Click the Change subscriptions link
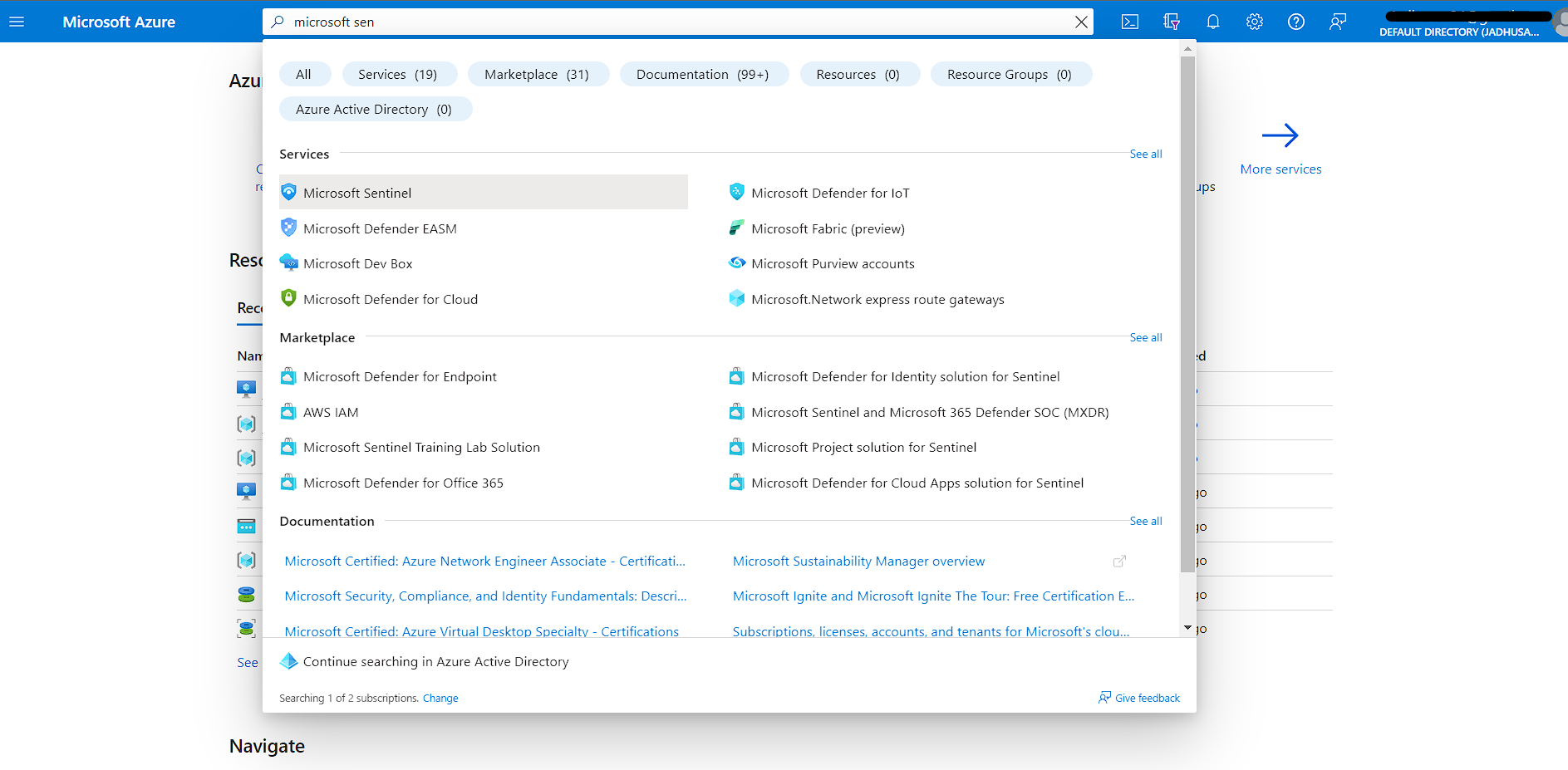This screenshot has width=1568, height=770. click(x=440, y=698)
